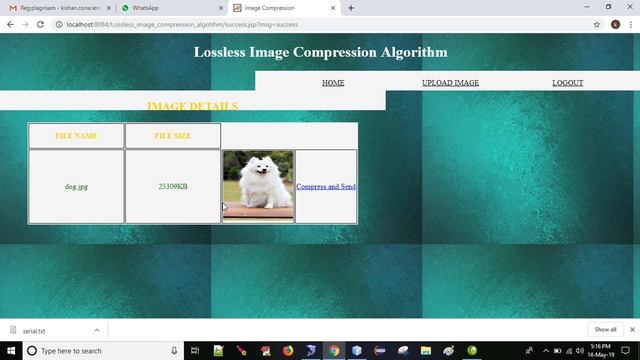The image size is (640, 360).
Task: Click the FILE SIZE column header
Action: point(173,136)
